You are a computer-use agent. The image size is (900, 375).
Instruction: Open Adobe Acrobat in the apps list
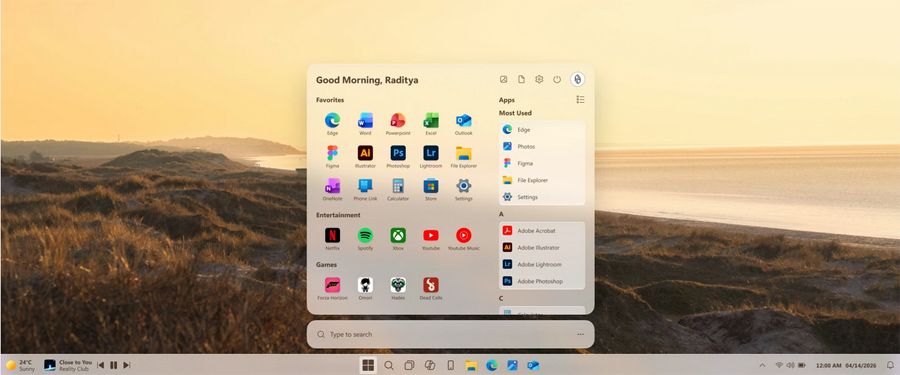[x=542, y=230]
